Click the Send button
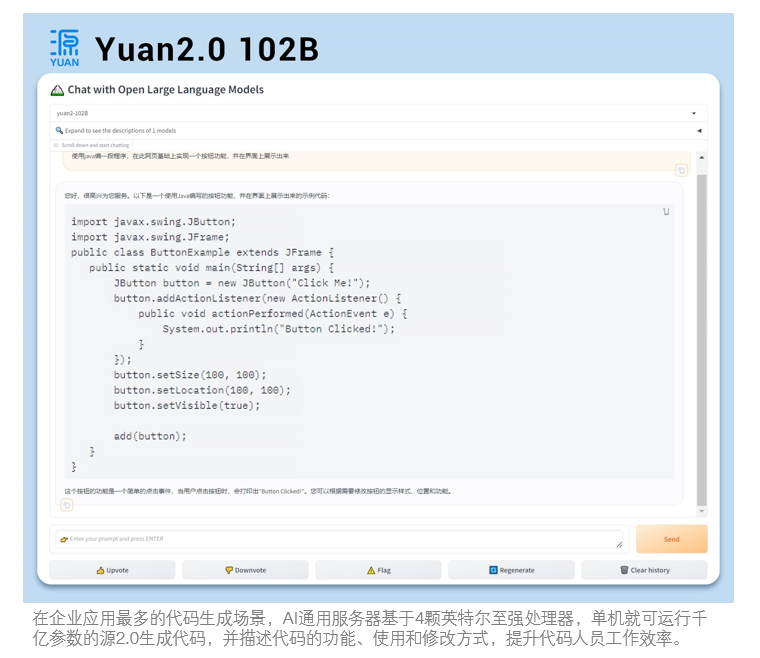760x658 pixels. [671, 539]
